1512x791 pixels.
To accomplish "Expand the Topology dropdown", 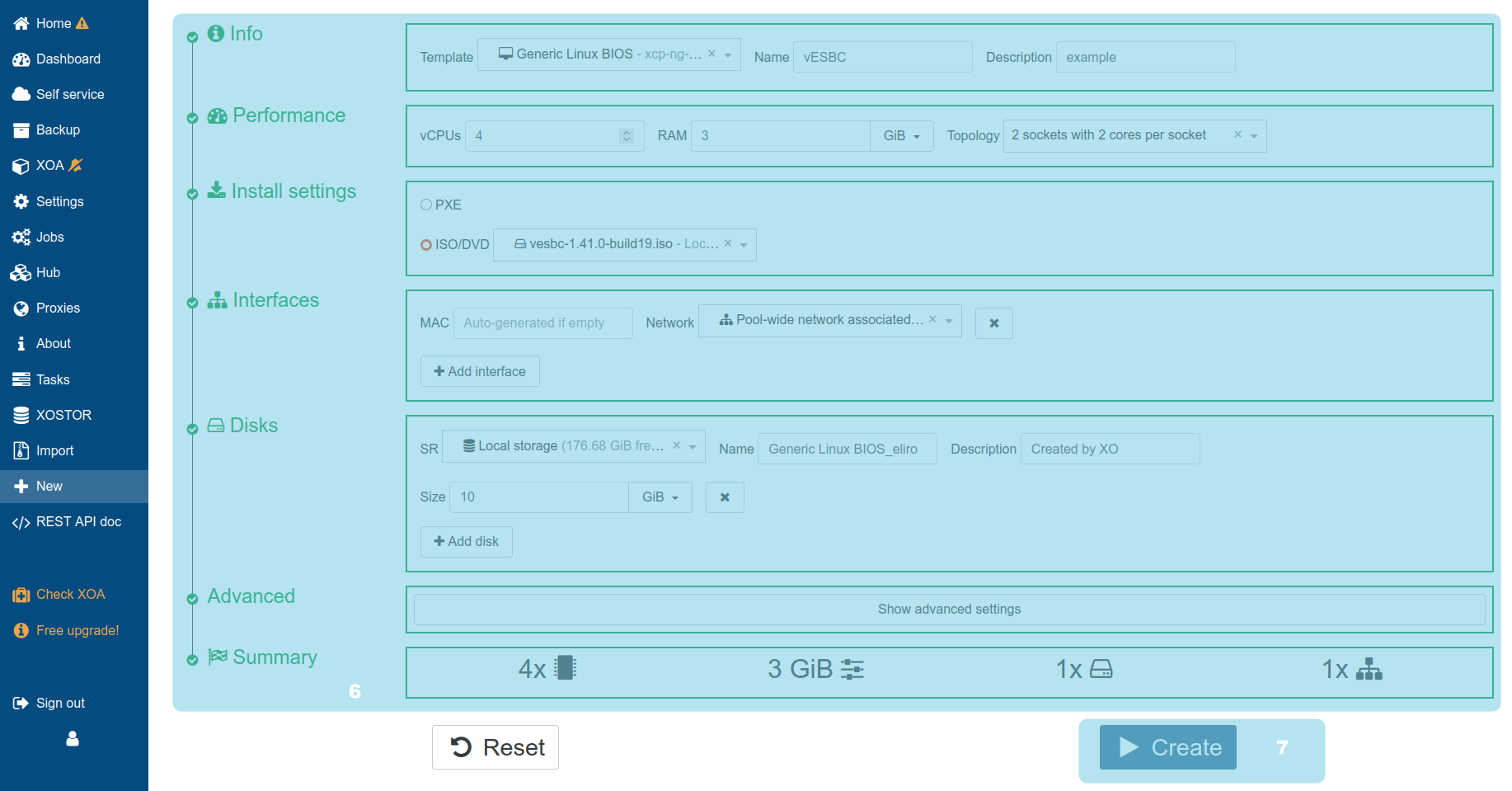I will tap(1254, 136).
